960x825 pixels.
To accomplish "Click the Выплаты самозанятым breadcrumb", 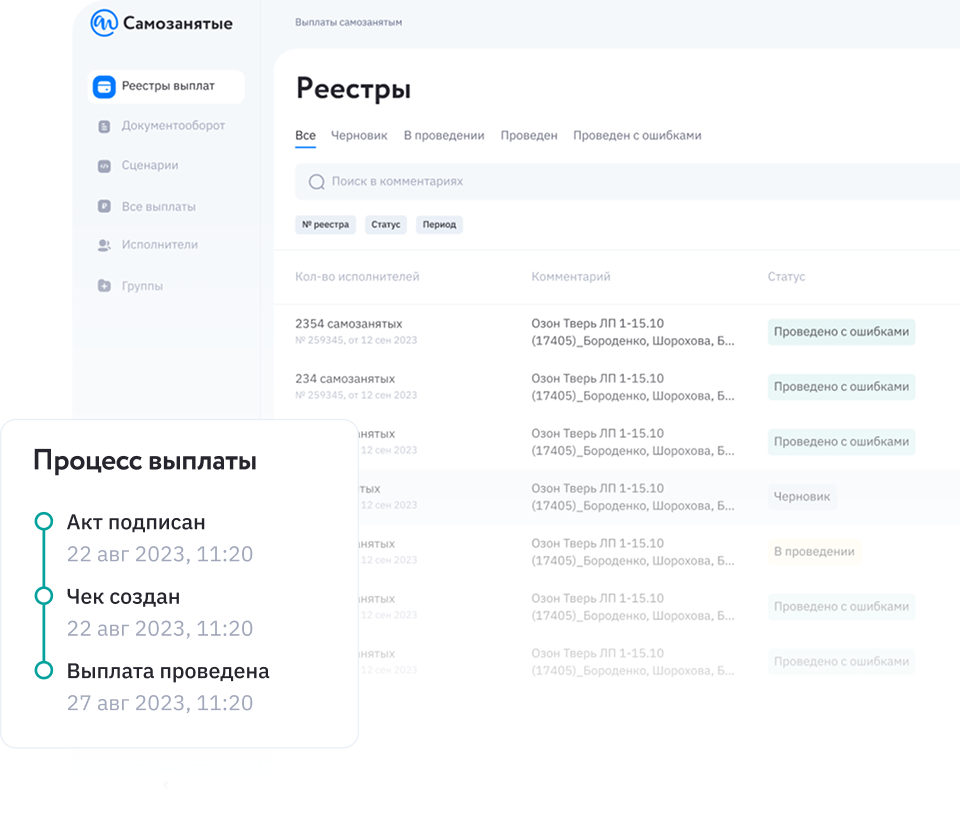I will [x=348, y=22].
